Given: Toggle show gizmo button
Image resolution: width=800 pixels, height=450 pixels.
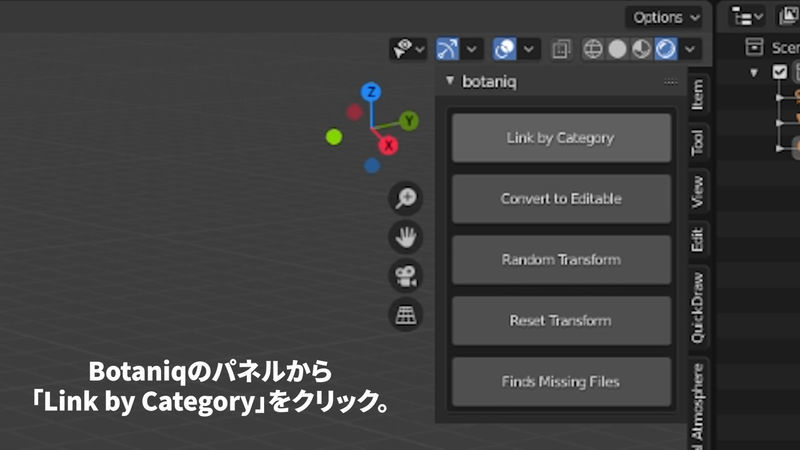Looking at the screenshot, I should (x=447, y=49).
